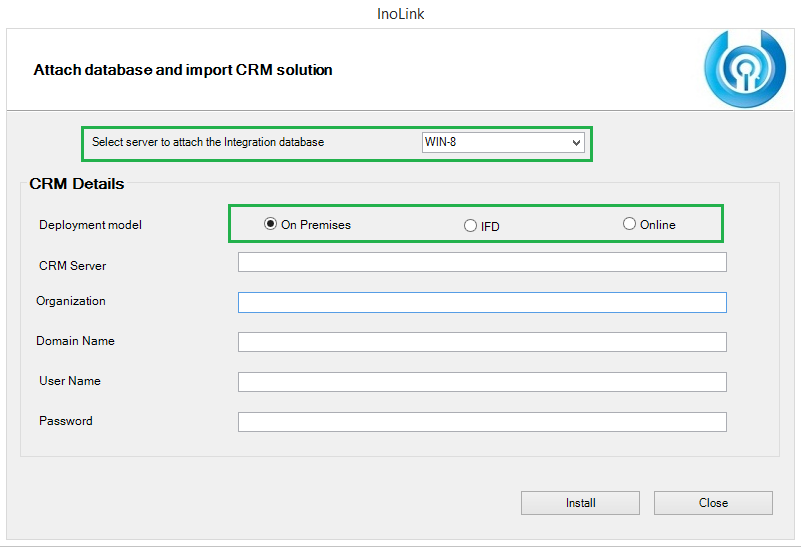
Task: Click the 'Attach database and import CRM solution' heading
Action: click(183, 69)
